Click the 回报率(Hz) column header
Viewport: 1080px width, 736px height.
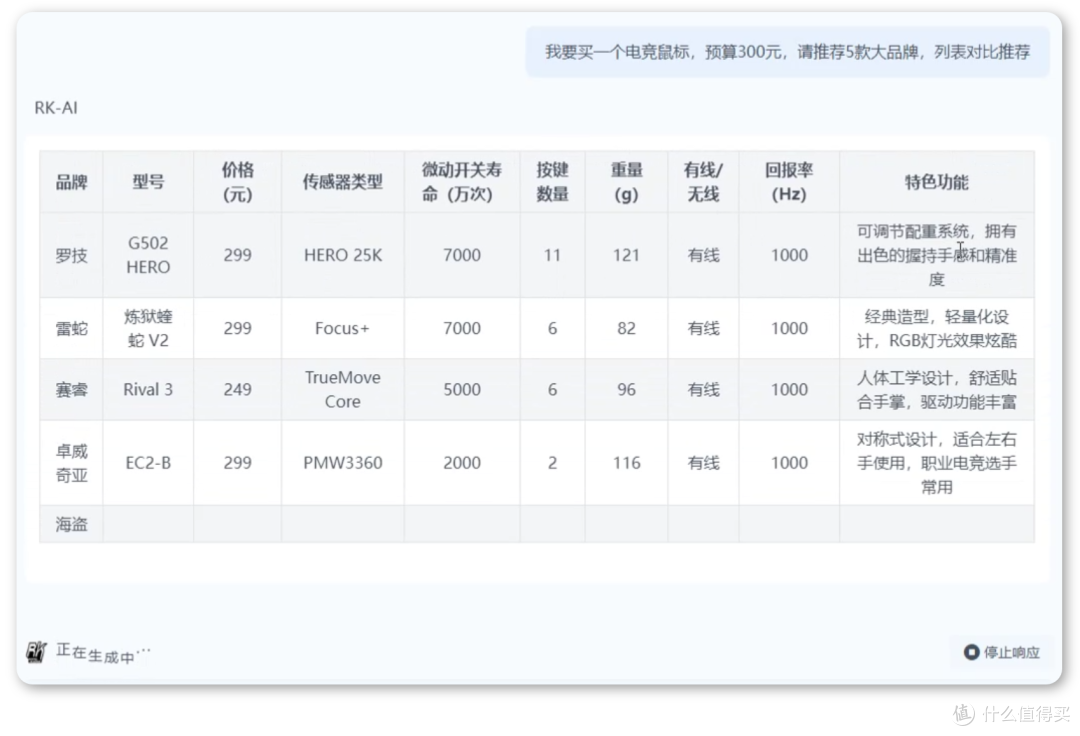(x=789, y=182)
